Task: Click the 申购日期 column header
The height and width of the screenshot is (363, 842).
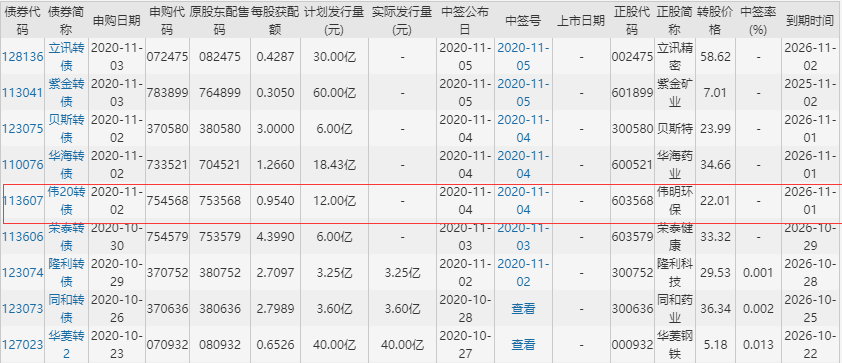Action: click(117, 20)
